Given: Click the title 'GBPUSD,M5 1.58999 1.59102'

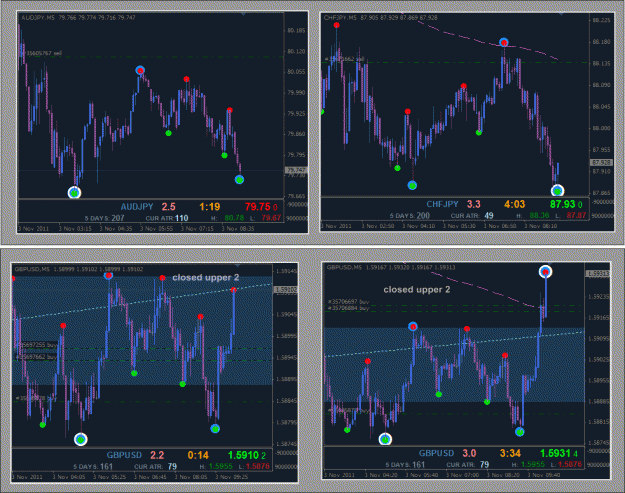Looking at the screenshot, I should click(79, 269).
